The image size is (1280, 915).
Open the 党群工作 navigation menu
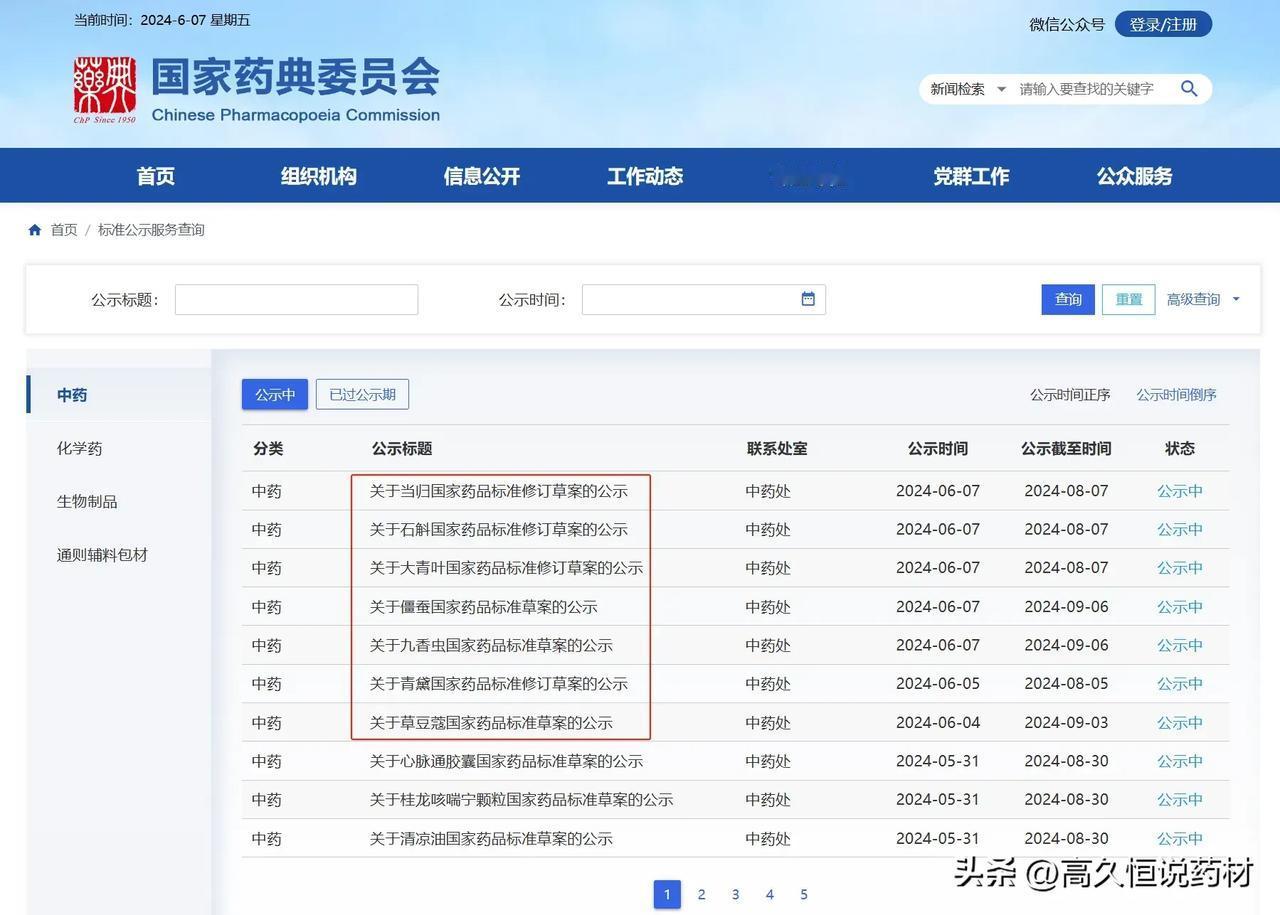coord(971,176)
